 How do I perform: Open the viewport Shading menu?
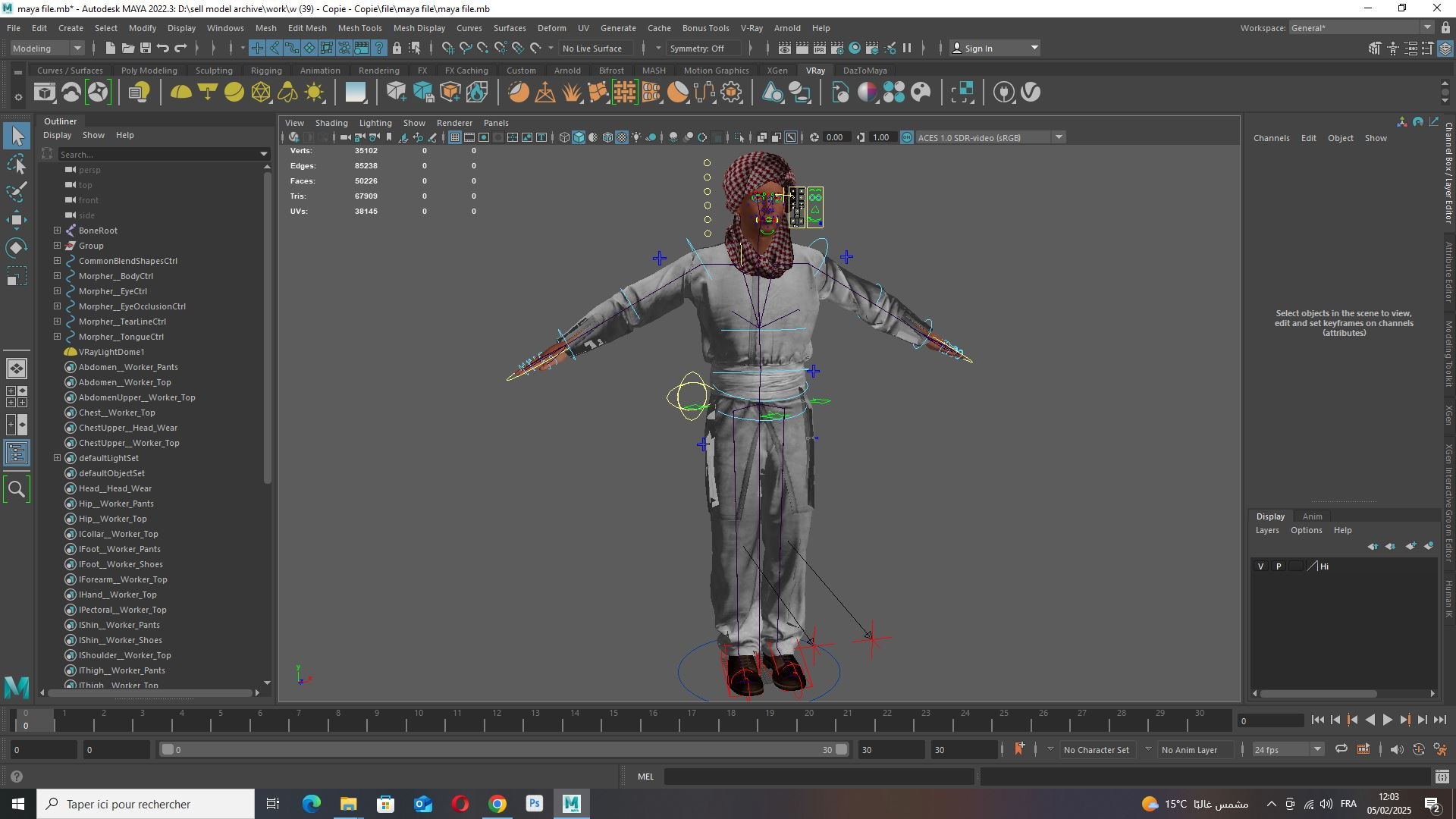tap(331, 123)
